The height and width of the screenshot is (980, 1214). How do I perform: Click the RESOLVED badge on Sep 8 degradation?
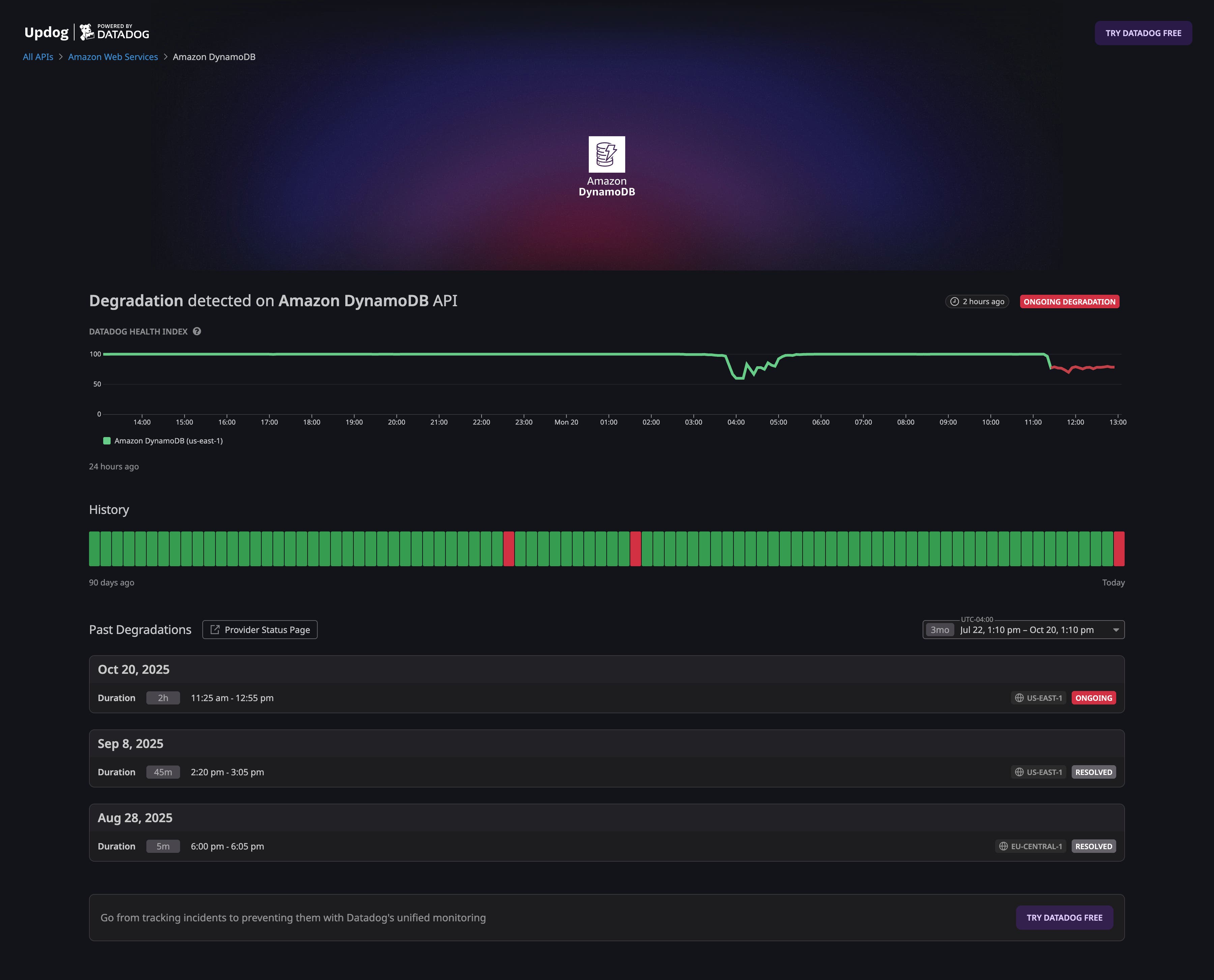(1093, 772)
